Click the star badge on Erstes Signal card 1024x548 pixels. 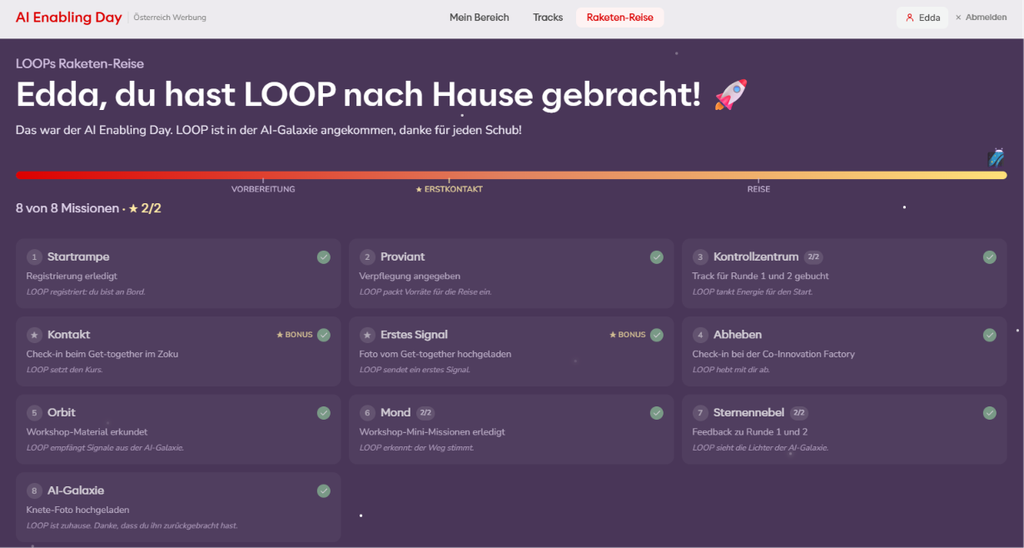pyautogui.click(x=367, y=335)
